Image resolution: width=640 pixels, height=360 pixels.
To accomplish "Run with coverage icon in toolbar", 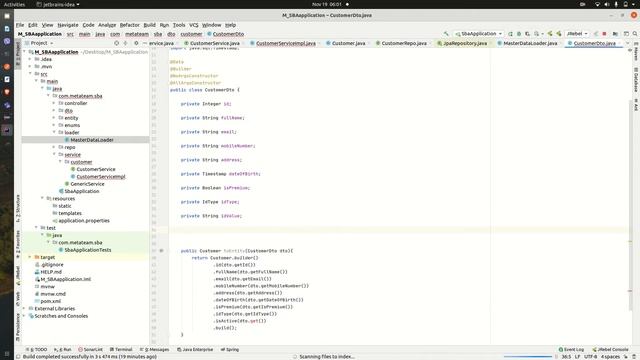I will [528, 34].
